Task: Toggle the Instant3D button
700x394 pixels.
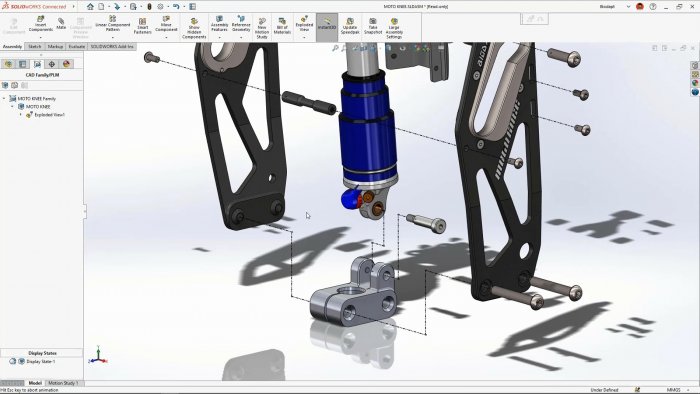Action: 327,27
